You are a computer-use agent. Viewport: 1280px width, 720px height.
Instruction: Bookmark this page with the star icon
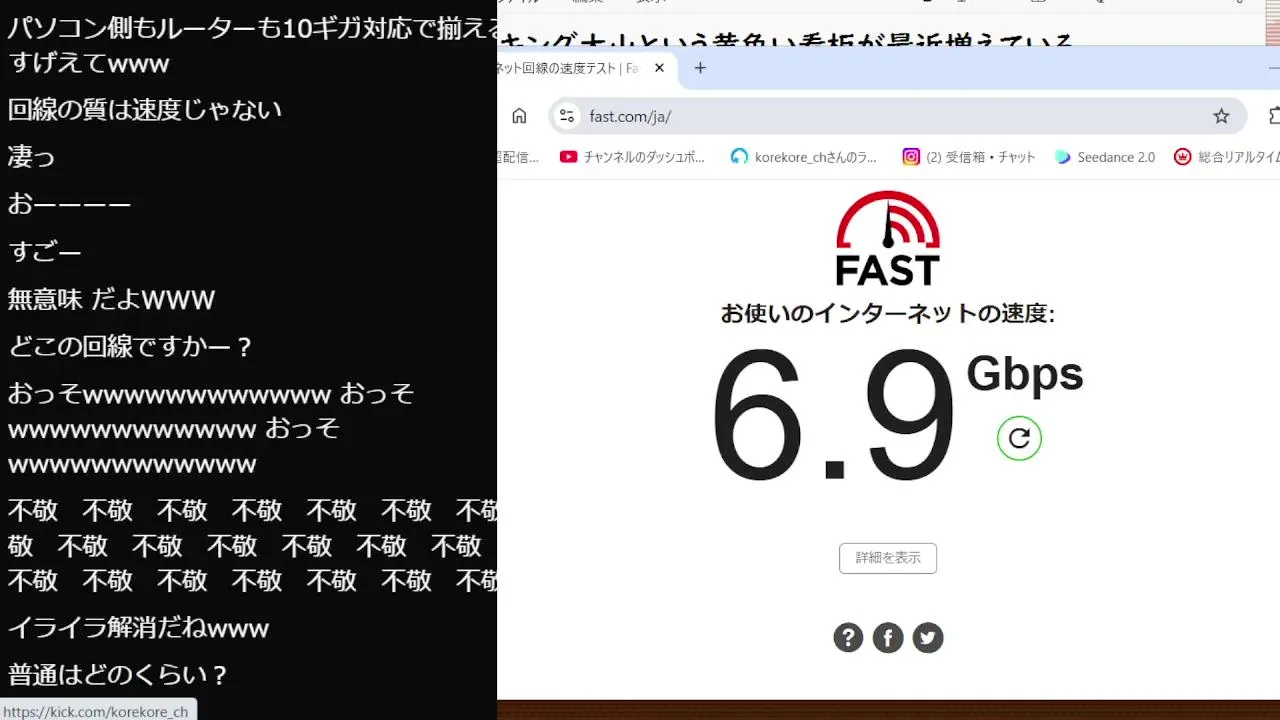(x=1221, y=116)
